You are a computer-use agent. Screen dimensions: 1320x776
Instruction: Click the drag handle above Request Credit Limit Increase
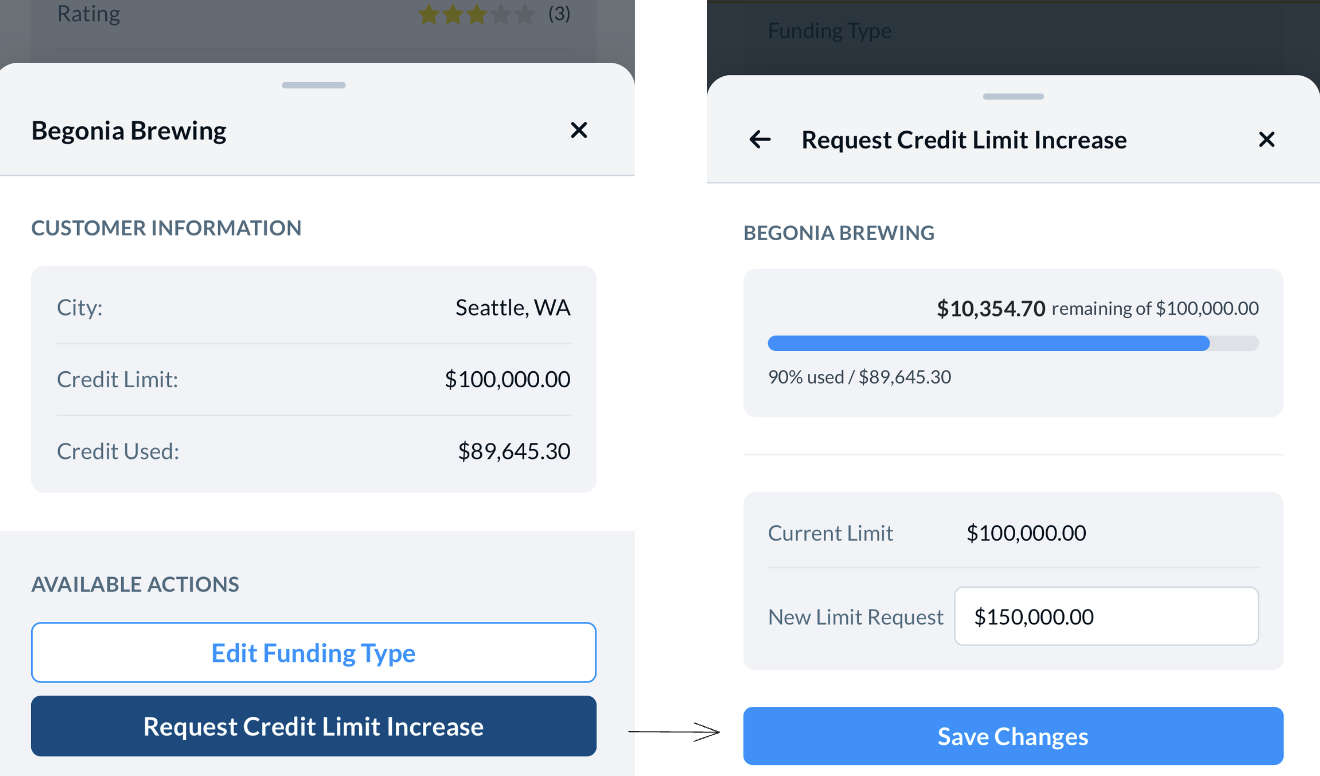(1013, 97)
